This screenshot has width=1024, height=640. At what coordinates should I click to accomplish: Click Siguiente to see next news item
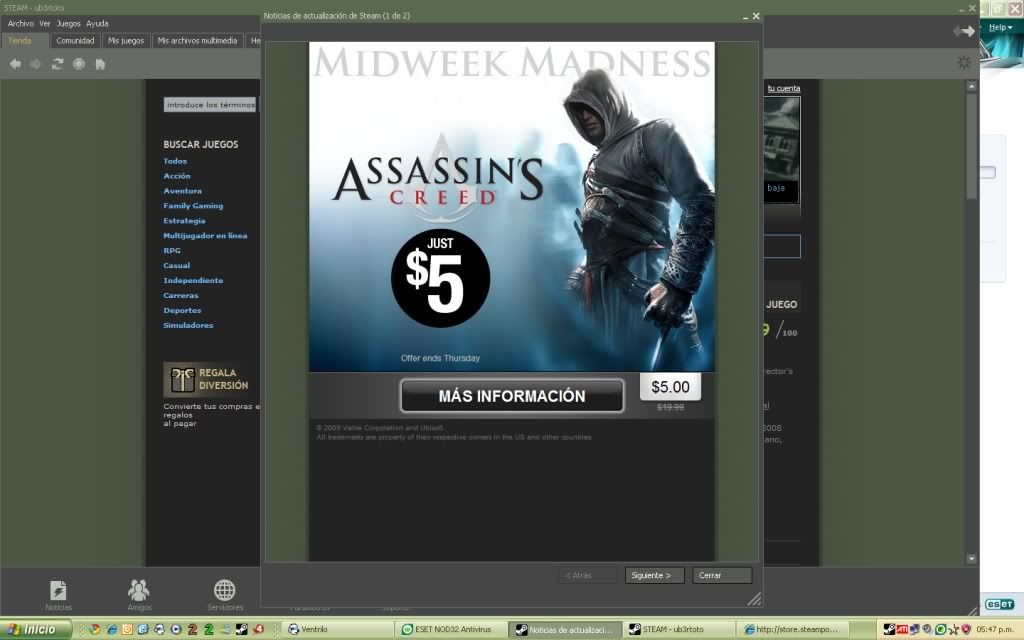[x=654, y=575]
